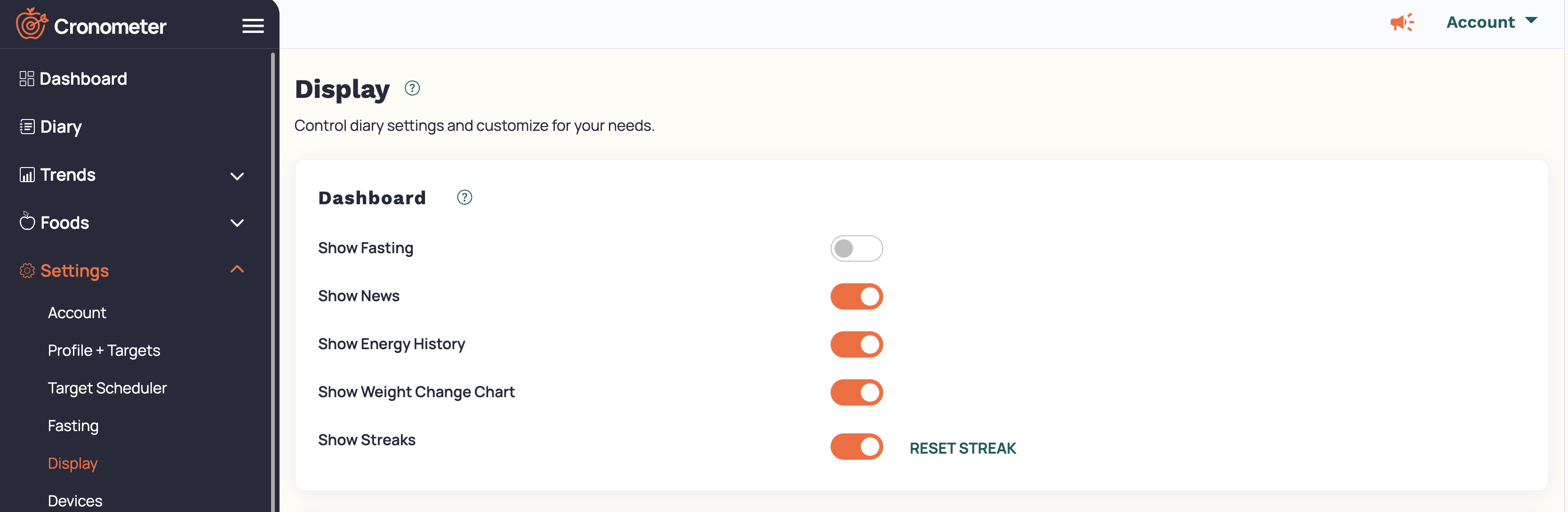Click the Dashboard grid icon in sidebar
Image resolution: width=1568 pixels, height=512 pixels.
point(27,79)
